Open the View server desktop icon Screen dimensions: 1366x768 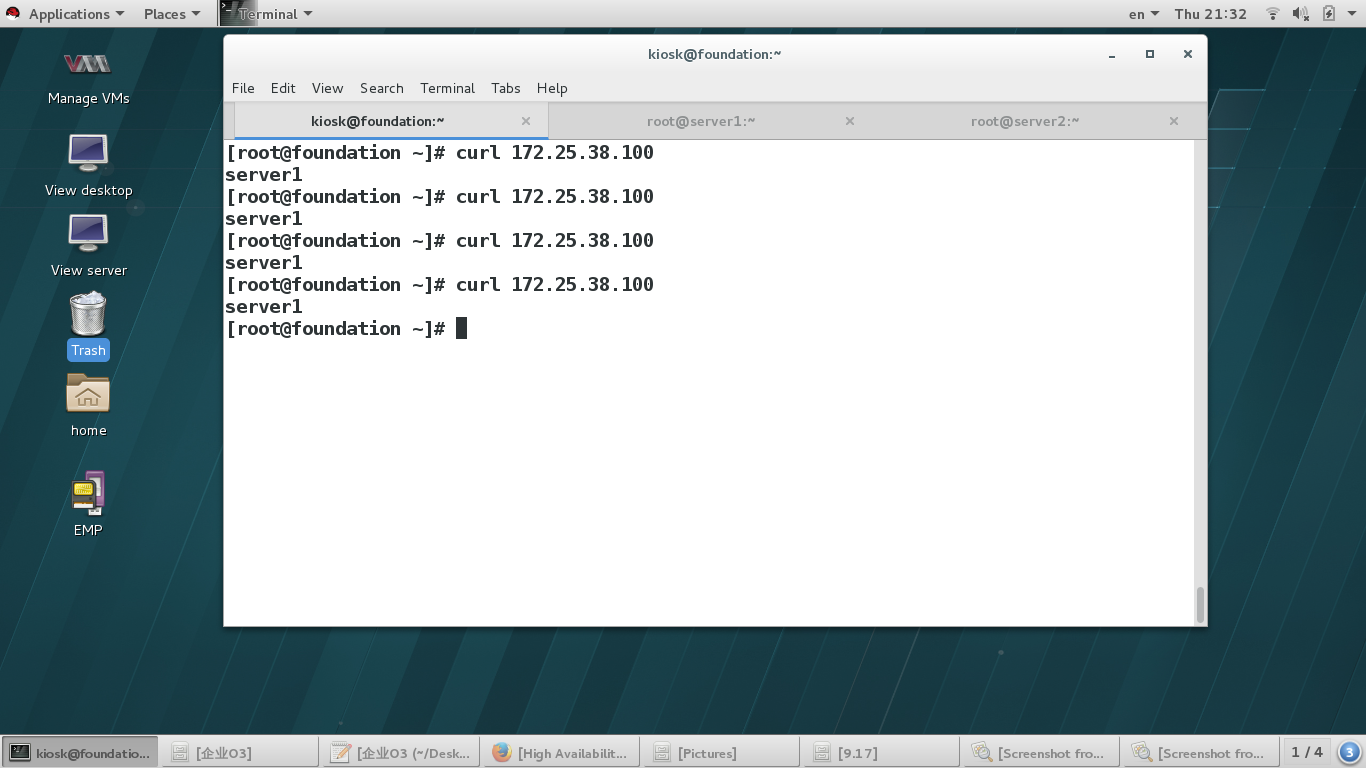click(x=88, y=245)
